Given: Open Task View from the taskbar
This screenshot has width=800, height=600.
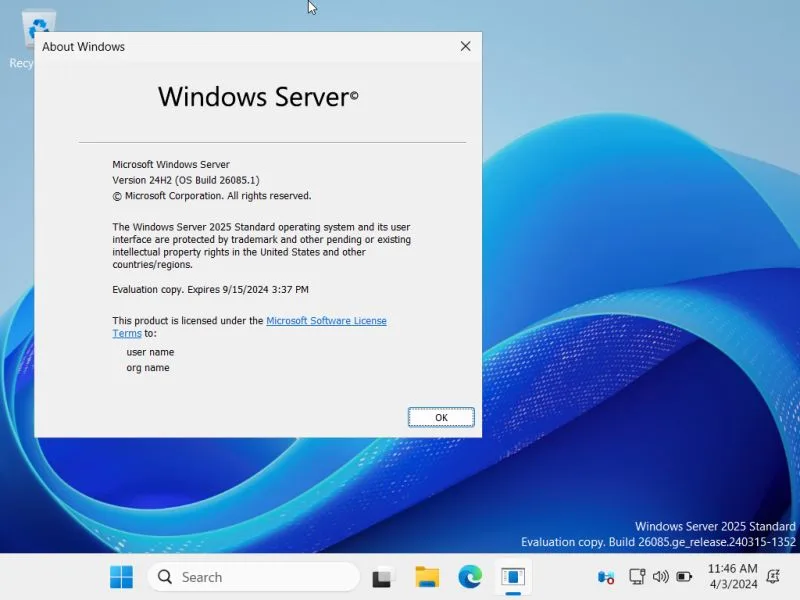Looking at the screenshot, I should tap(382, 577).
